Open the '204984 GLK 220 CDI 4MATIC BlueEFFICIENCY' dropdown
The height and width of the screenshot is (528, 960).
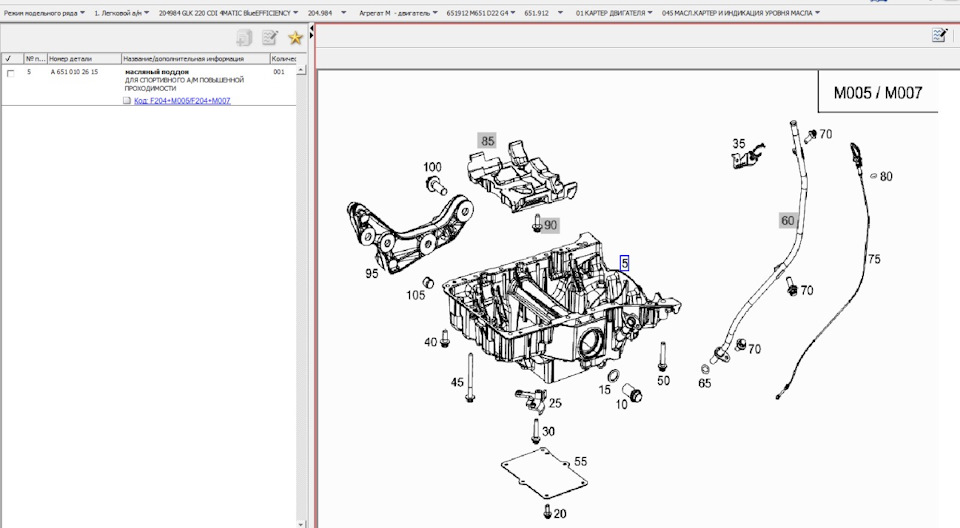pyautogui.click(x=228, y=13)
